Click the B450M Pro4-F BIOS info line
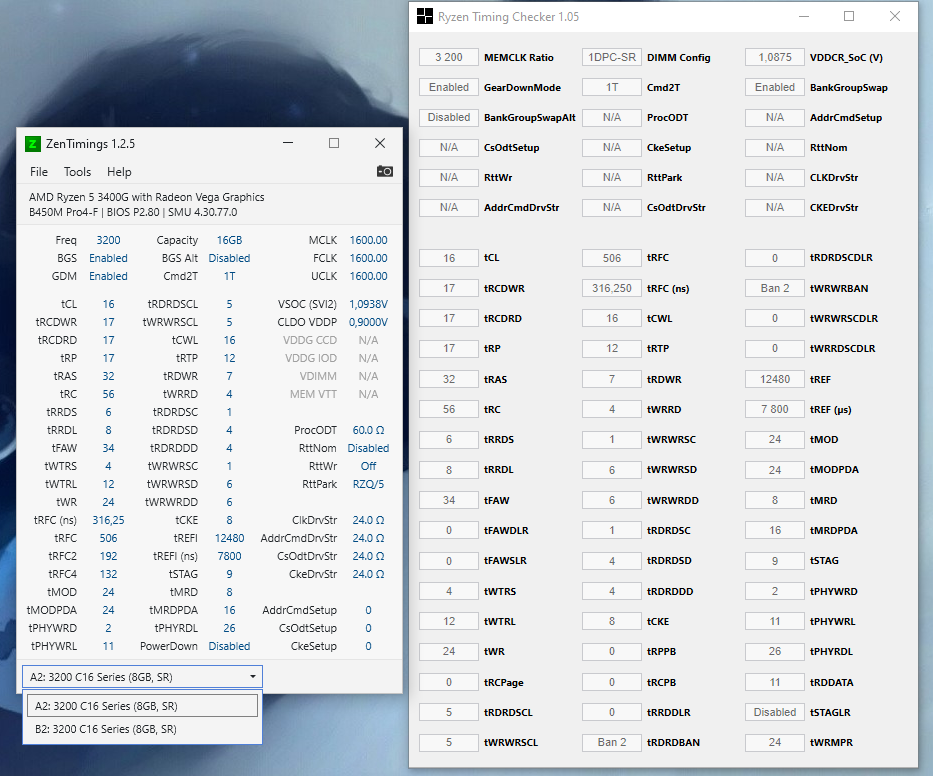Image resolution: width=933 pixels, height=776 pixels. point(133,212)
